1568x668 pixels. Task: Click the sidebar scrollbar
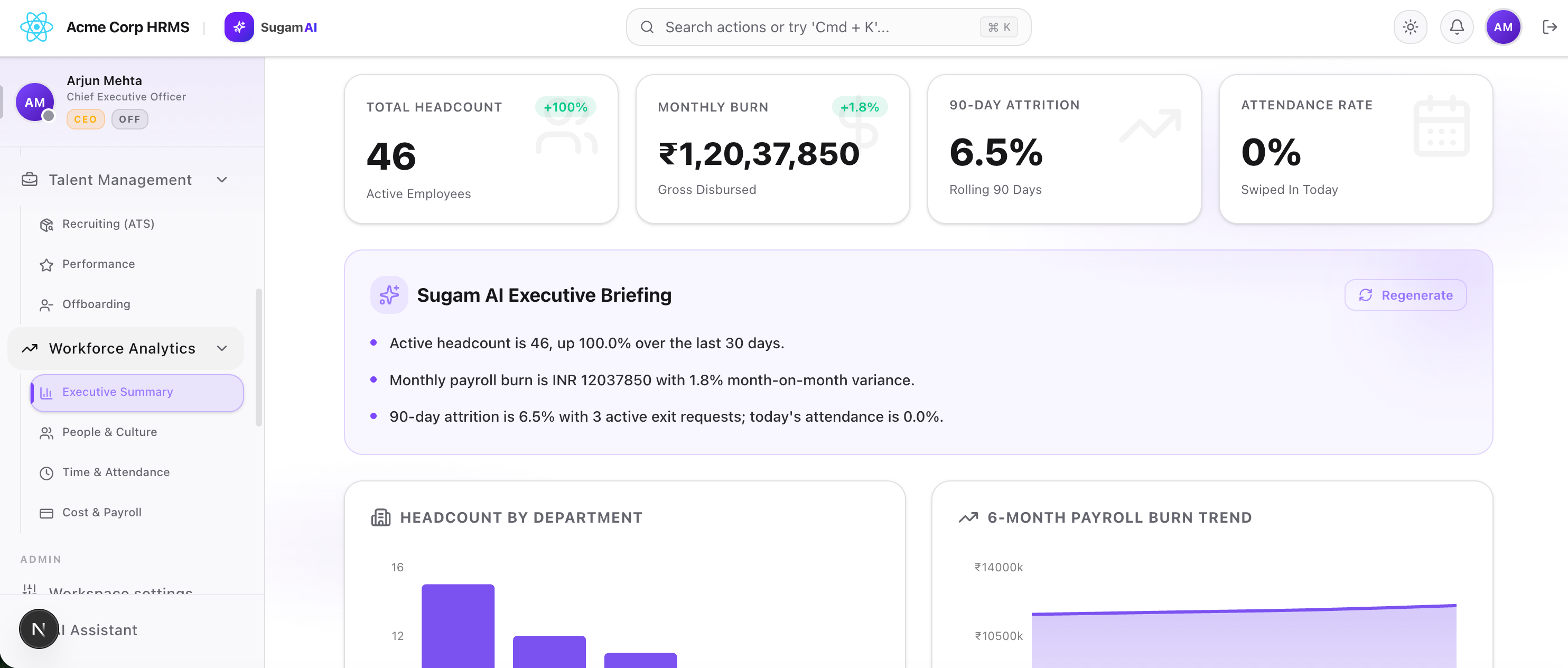pos(259,357)
